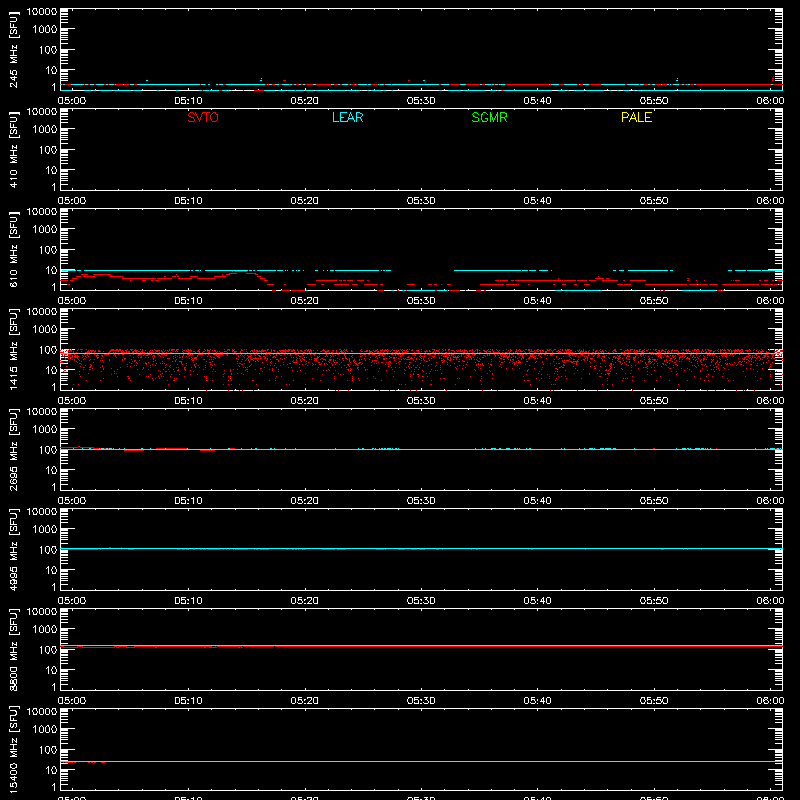Click 05:00 time label below 4995 MHz panel
The image size is (800, 800).
pyautogui.click(x=72, y=601)
